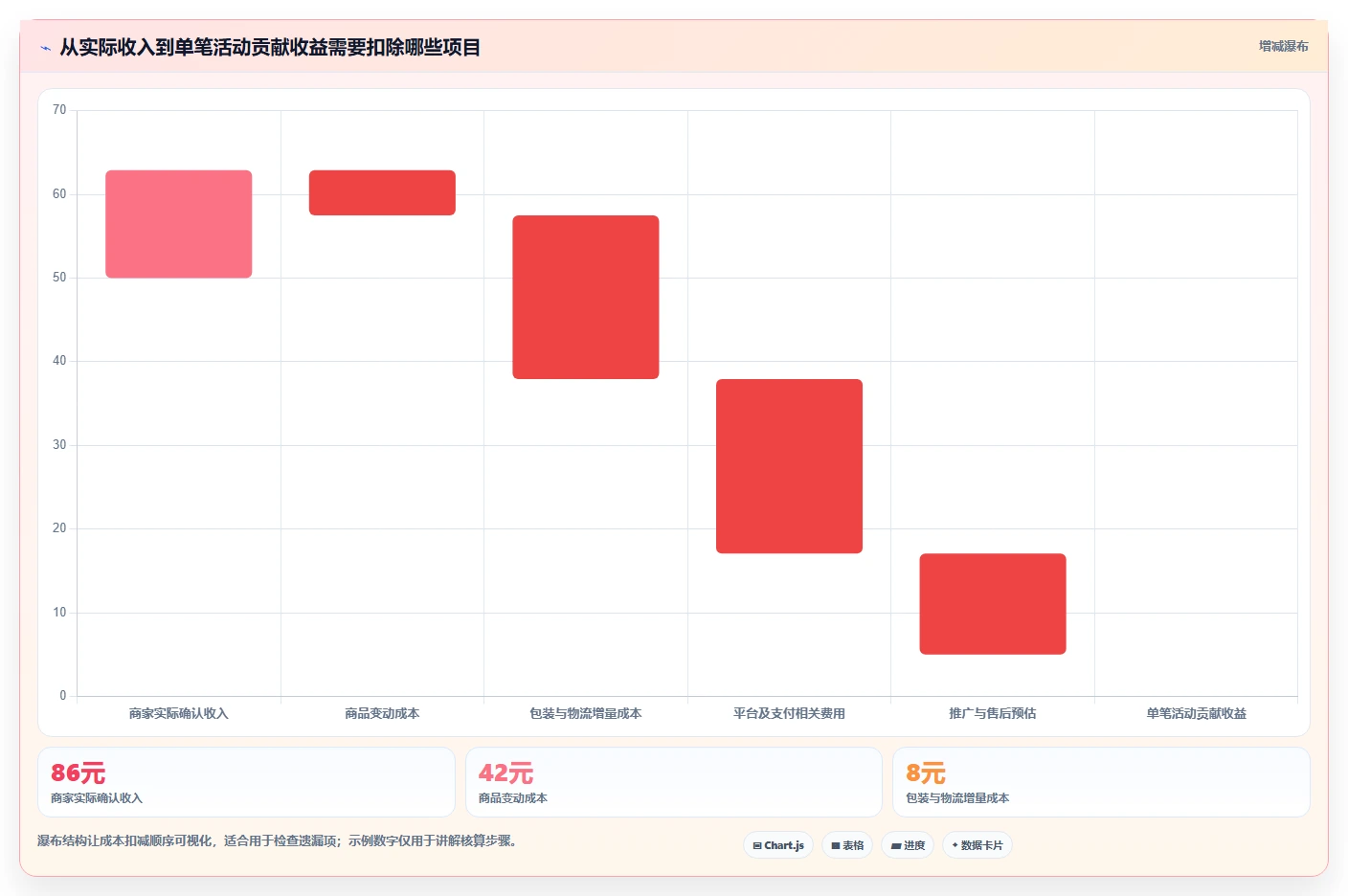Click the red 商品变动成本 waterfall bar
1348x896 pixels.
click(x=382, y=192)
